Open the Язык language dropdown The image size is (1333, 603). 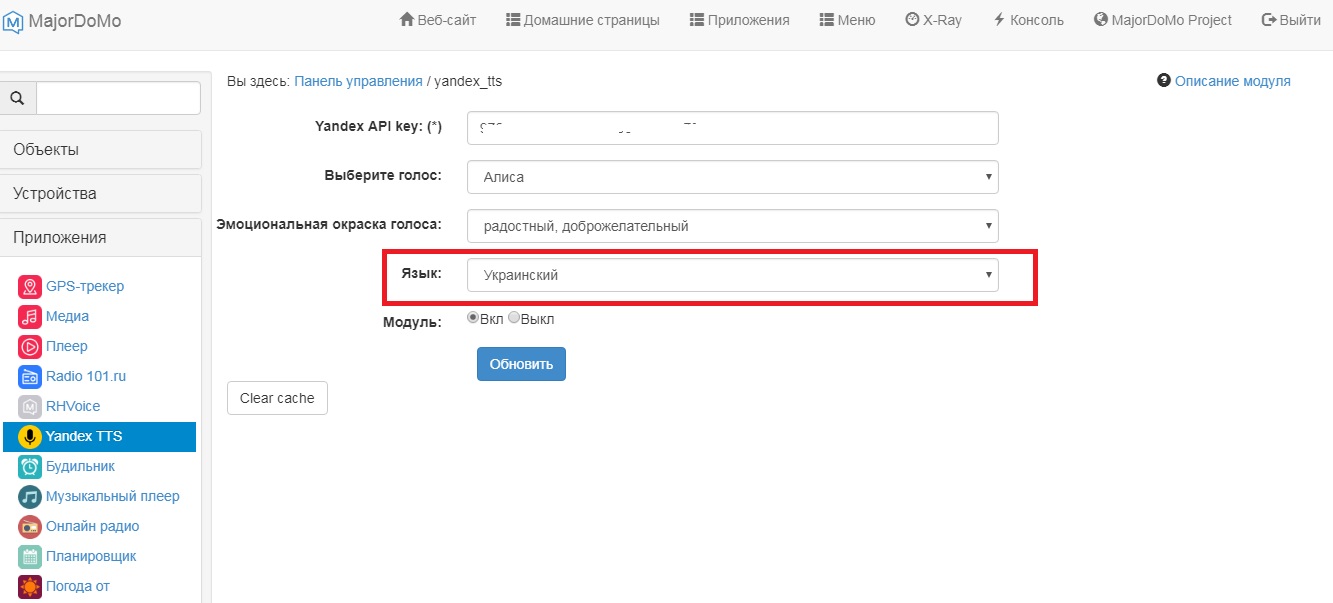pyautogui.click(x=732, y=275)
